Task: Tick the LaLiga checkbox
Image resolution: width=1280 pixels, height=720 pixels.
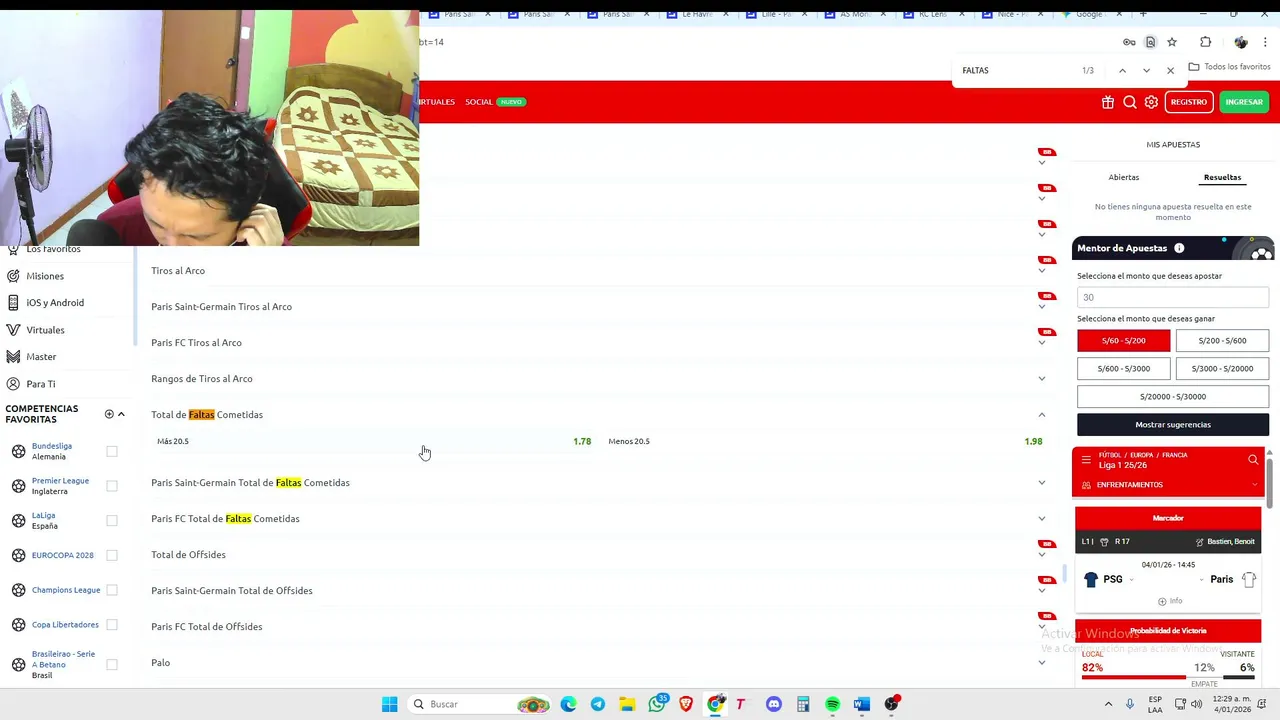Action: click(x=112, y=520)
